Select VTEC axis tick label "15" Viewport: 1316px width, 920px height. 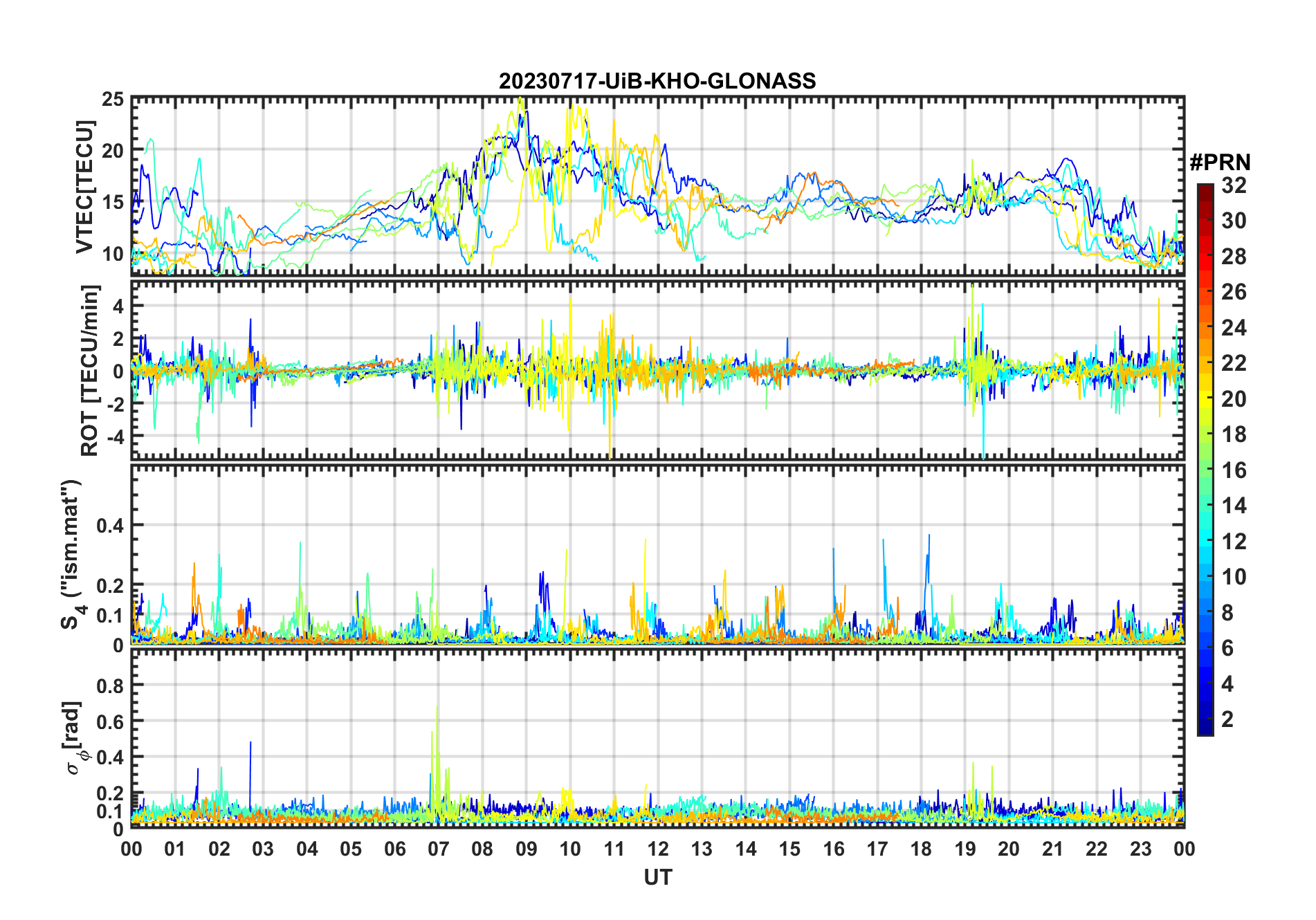113,203
